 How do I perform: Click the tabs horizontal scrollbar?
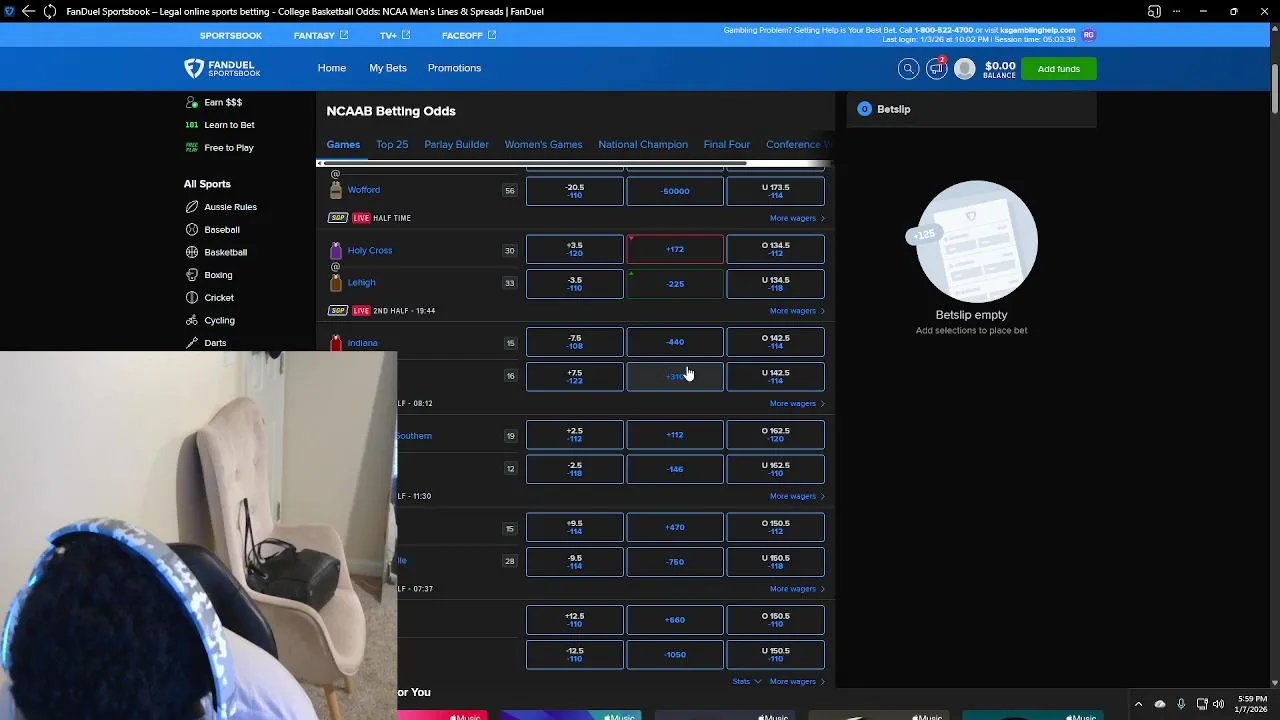533,163
